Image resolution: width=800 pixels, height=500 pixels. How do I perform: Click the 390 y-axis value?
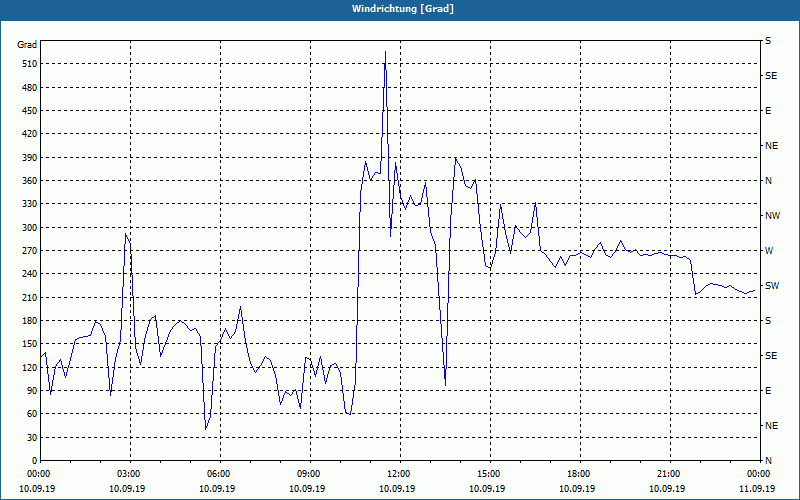click(x=30, y=157)
